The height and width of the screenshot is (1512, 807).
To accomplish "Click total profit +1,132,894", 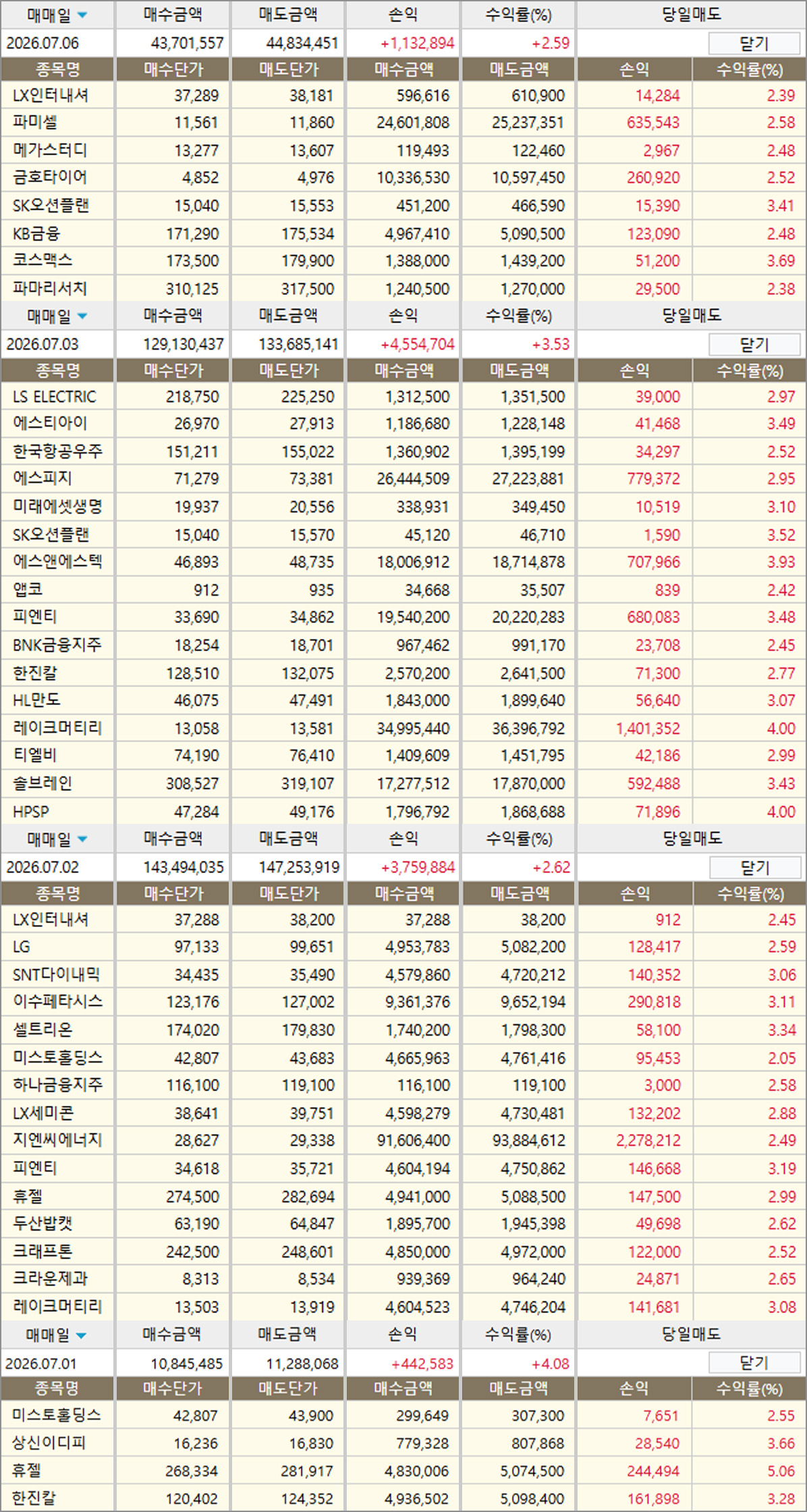I will (417, 44).
